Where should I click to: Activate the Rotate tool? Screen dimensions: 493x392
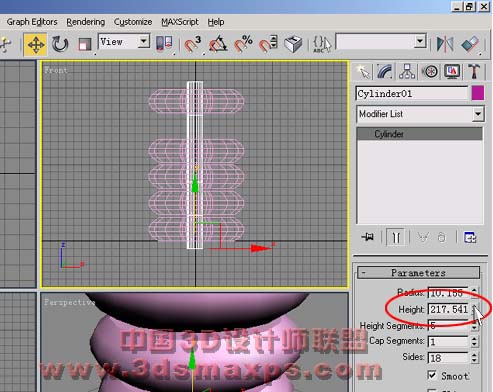click(x=60, y=44)
